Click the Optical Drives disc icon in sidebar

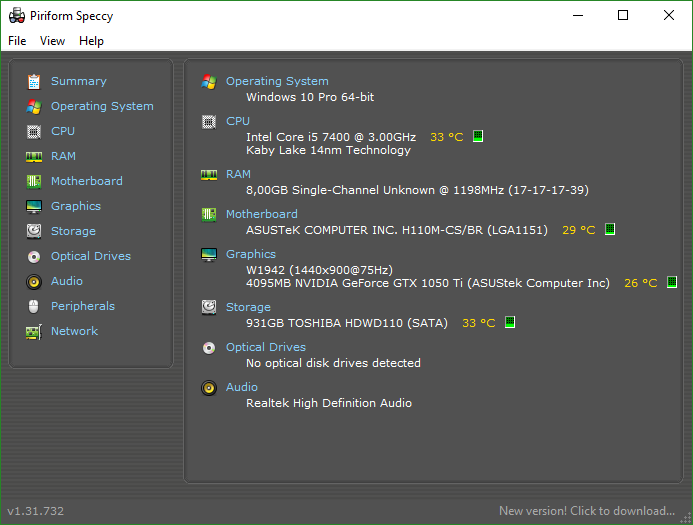tap(34, 257)
